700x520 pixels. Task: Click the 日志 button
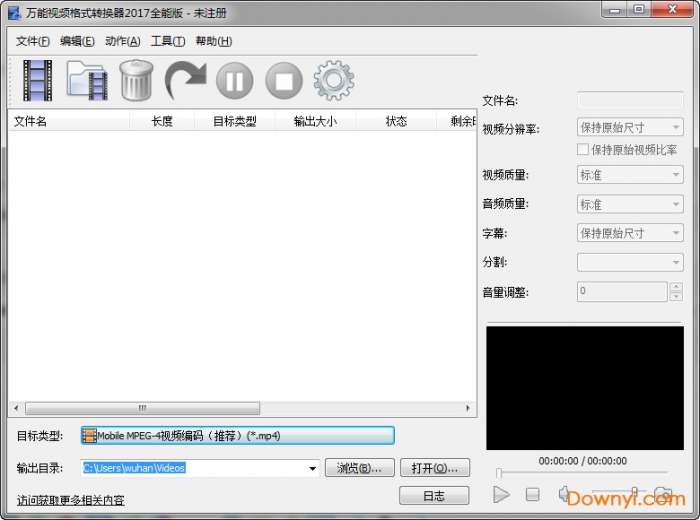434,496
